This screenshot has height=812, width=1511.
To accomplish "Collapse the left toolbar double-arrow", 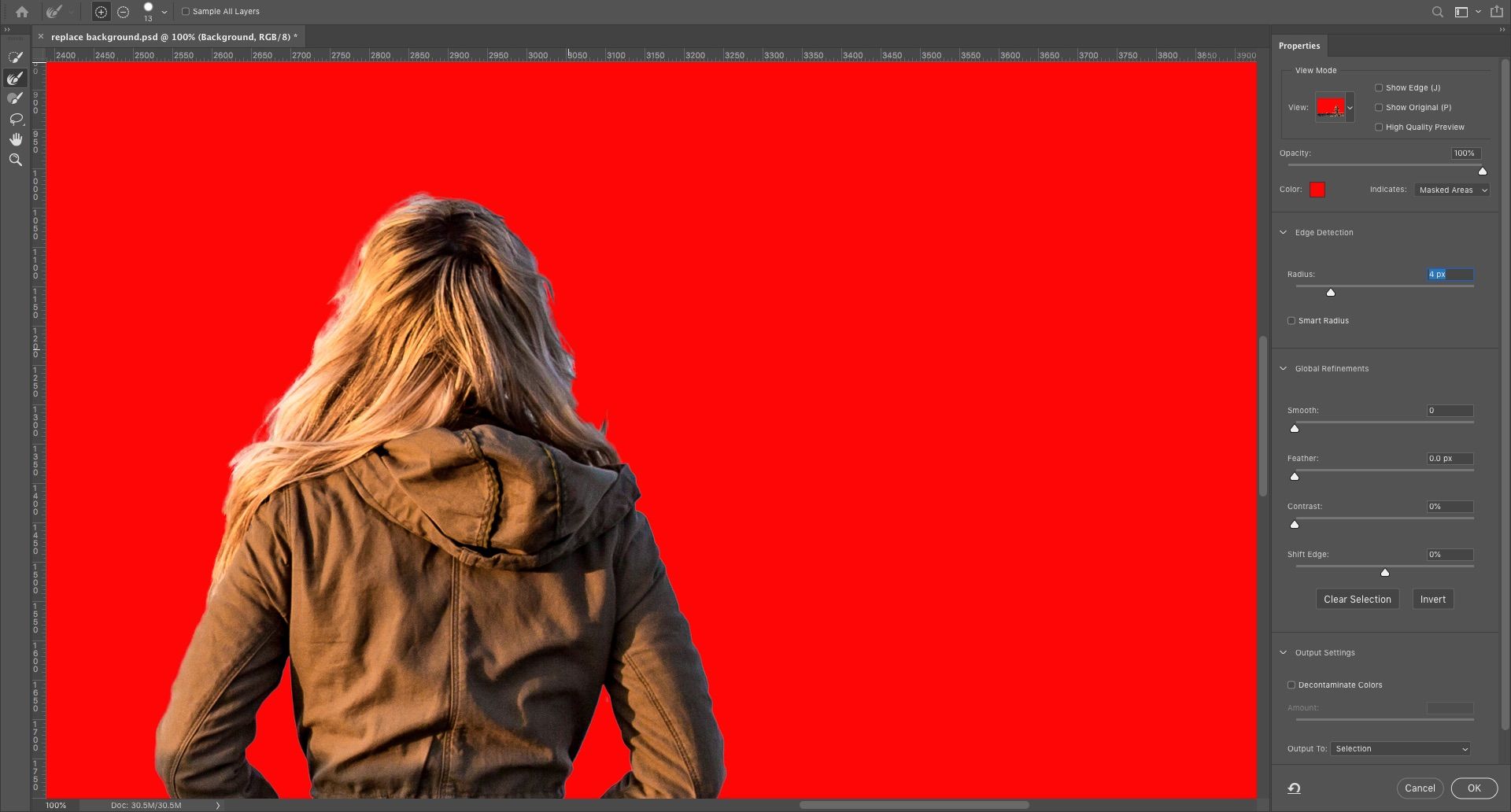I will 7,30.
